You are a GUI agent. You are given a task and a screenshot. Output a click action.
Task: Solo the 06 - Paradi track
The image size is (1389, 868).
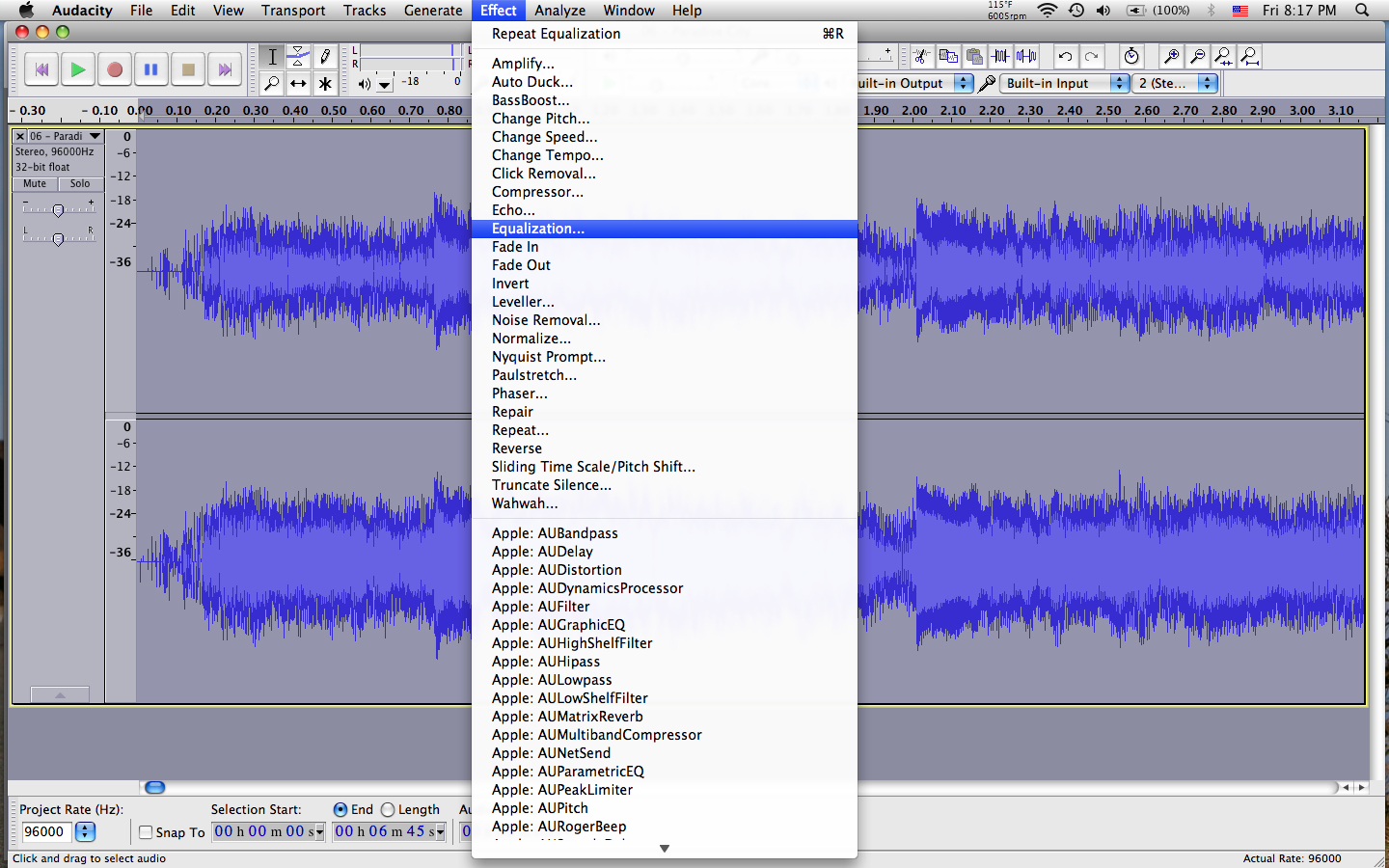pyautogui.click(x=80, y=184)
